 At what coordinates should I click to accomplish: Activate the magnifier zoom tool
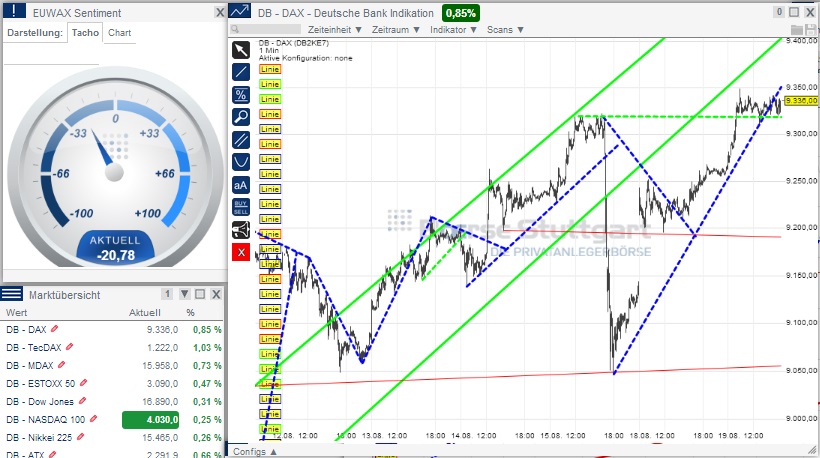click(x=241, y=117)
